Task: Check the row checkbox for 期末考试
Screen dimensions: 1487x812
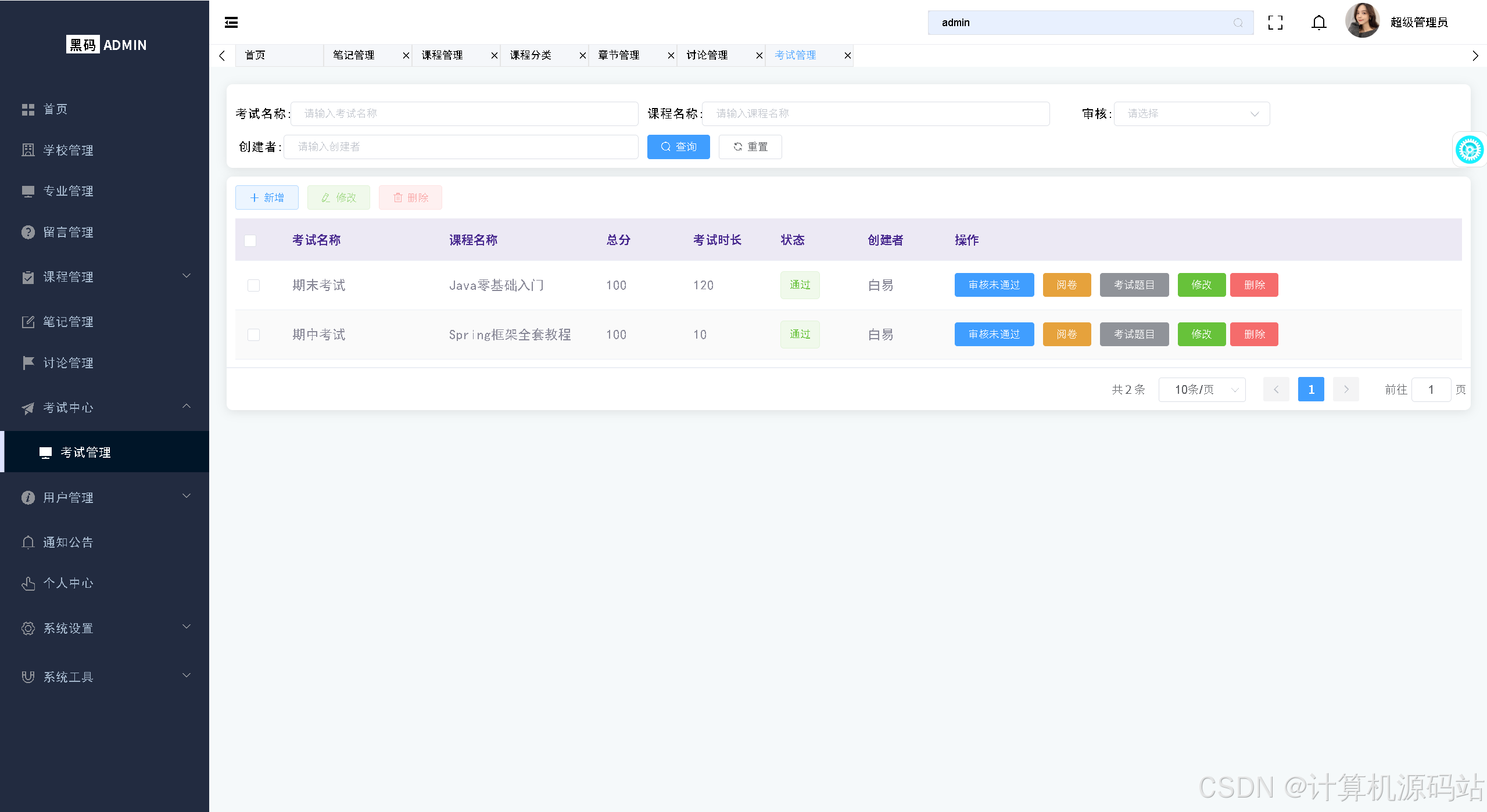Action: pos(253,285)
